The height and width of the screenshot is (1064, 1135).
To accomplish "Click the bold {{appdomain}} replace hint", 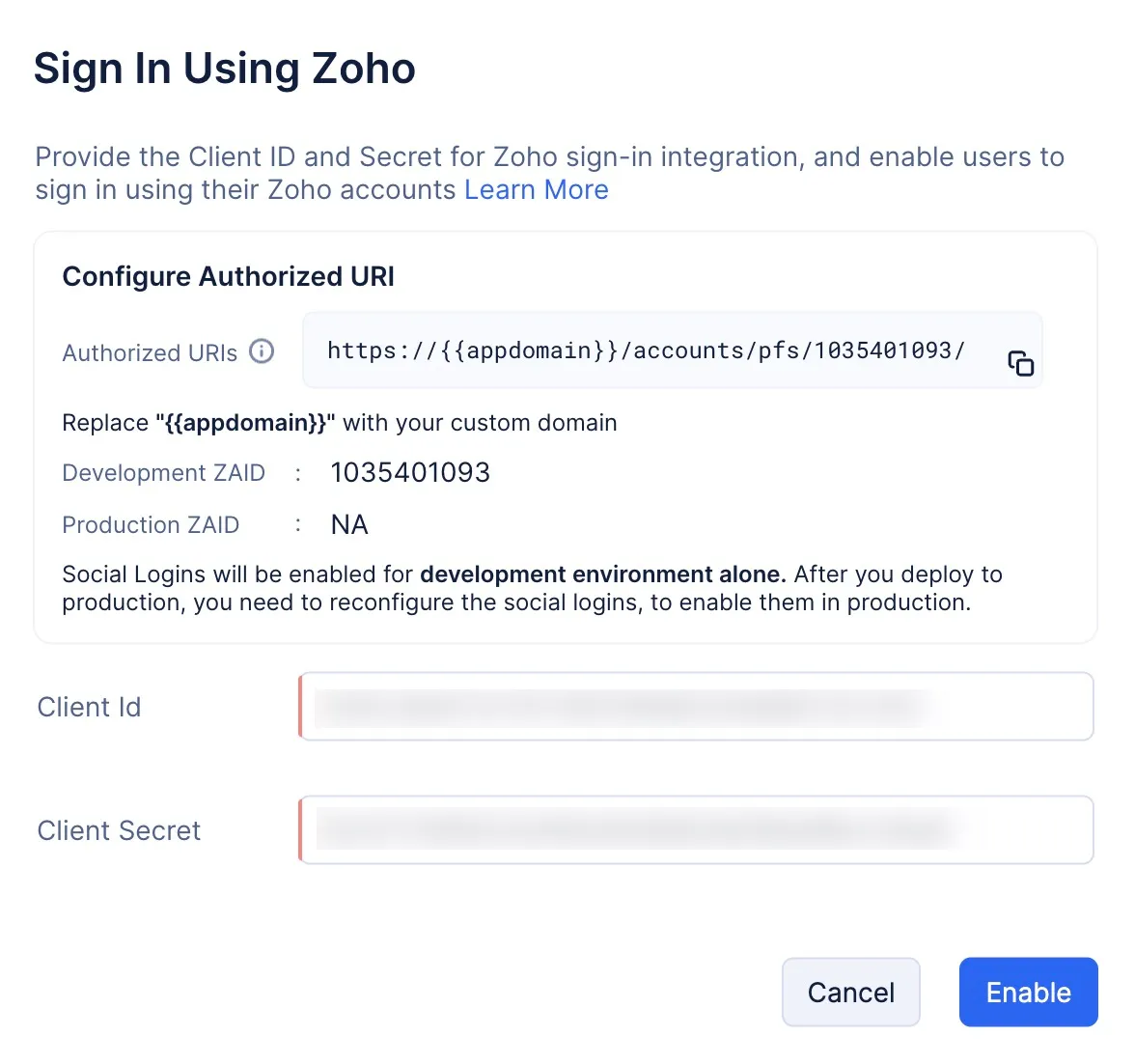I will coord(245,423).
